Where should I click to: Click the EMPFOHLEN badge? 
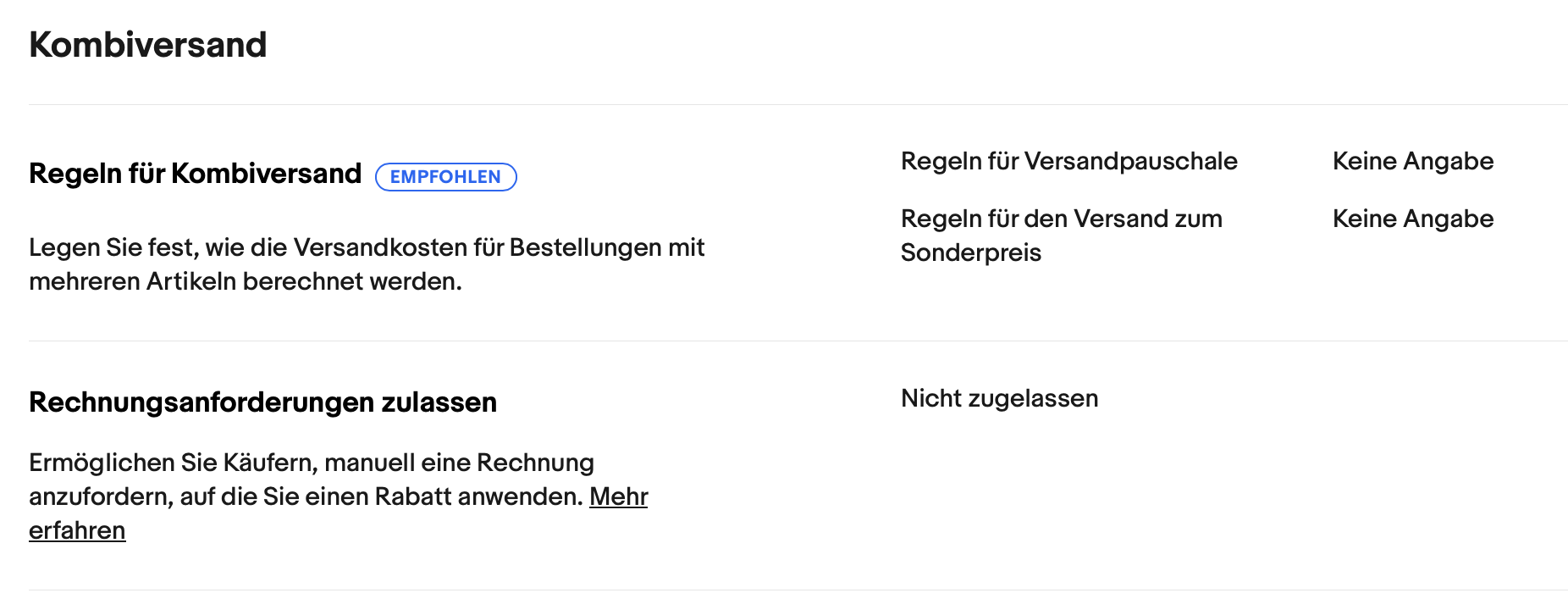pos(445,177)
